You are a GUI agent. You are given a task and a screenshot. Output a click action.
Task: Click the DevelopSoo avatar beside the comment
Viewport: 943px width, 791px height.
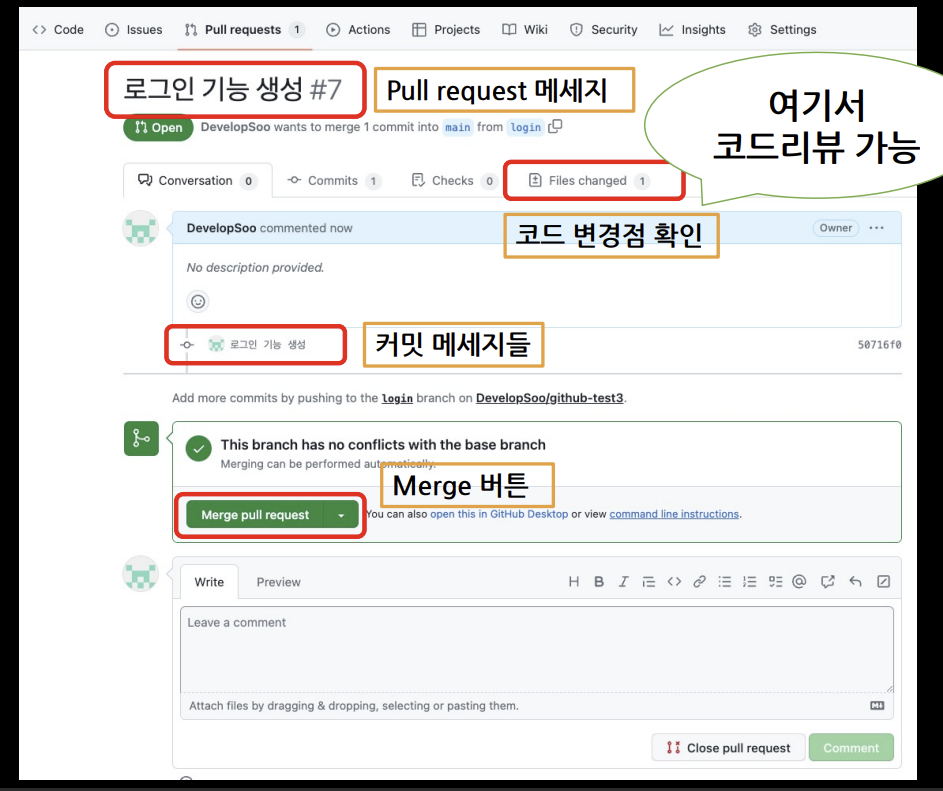point(141,229)
